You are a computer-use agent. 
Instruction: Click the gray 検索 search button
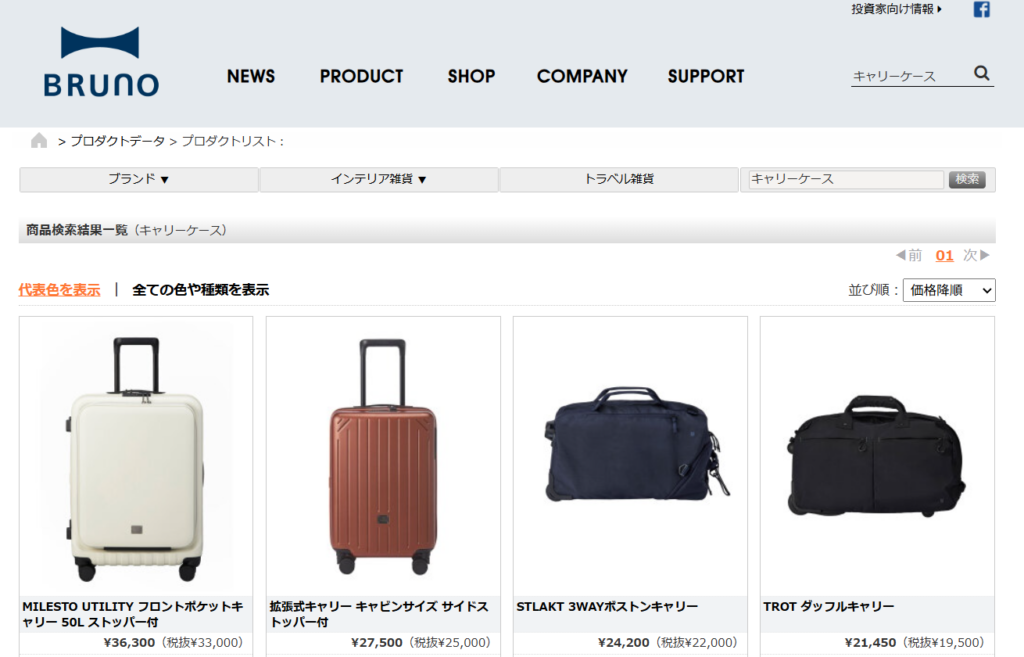(967, 179)
